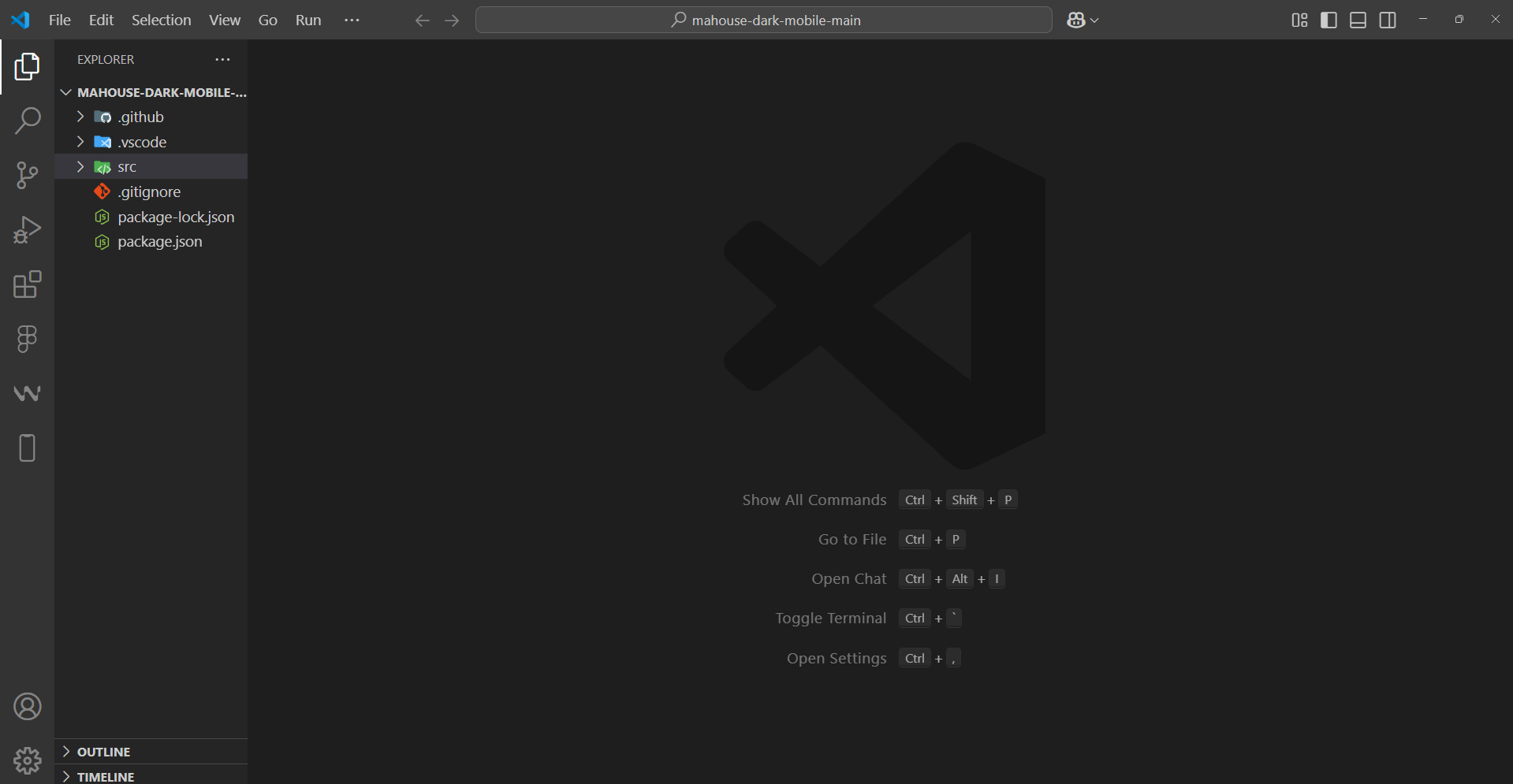
Task: Click the VS Code logo in title bar
Action: tap(20, 20)
